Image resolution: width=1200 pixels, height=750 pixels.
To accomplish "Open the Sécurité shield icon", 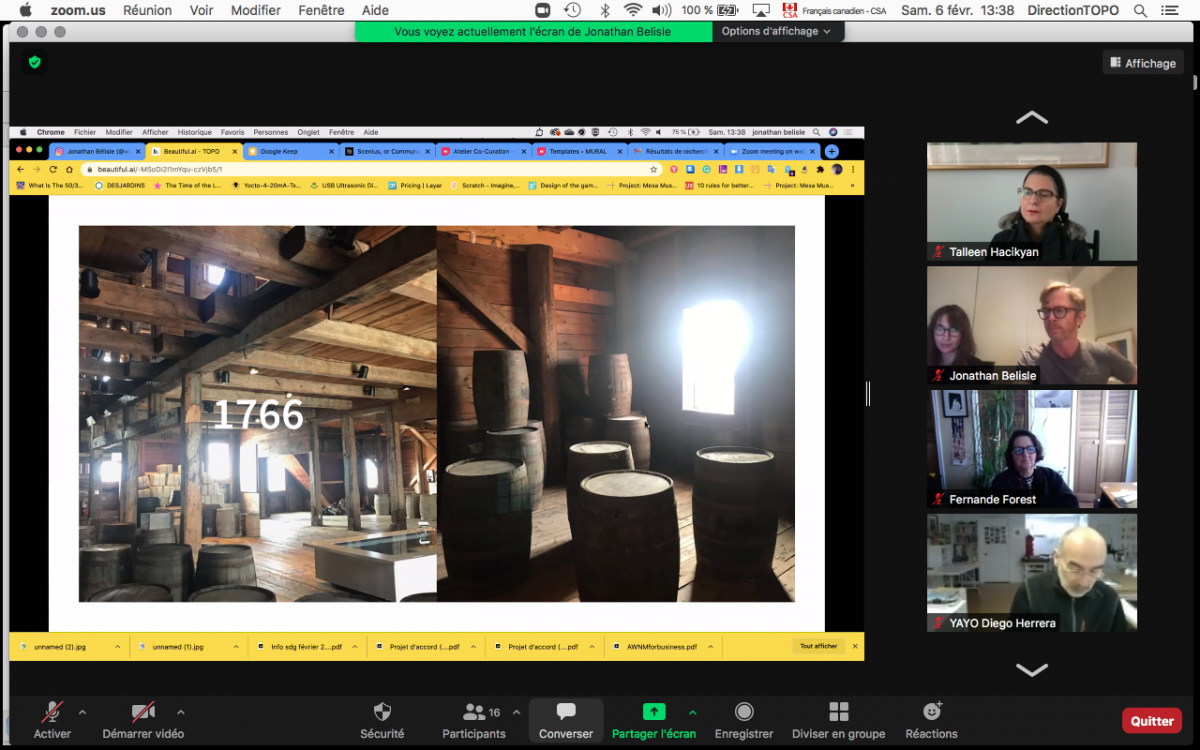I will [x=382, y=712].
